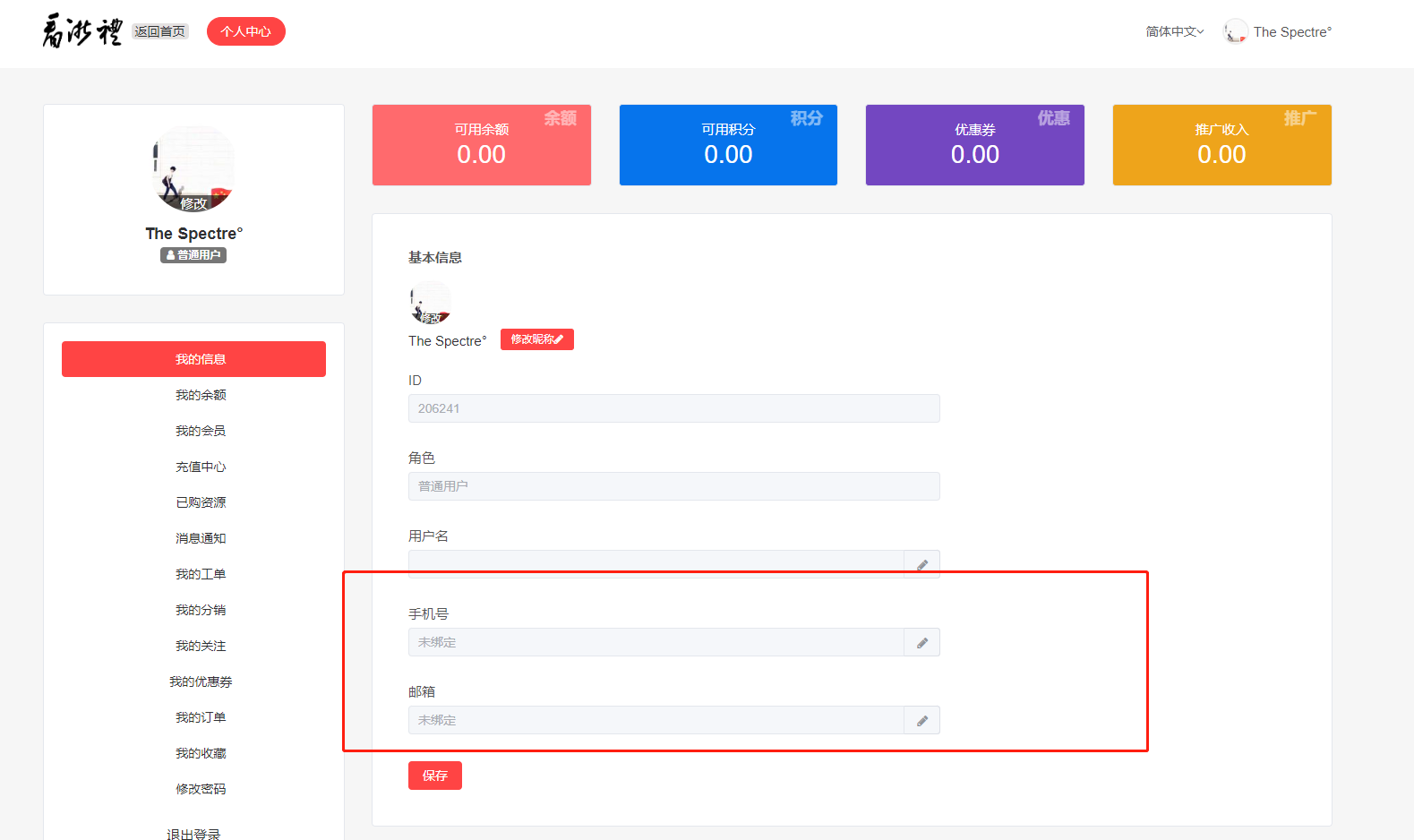Viewport: 1414px width, 840px height.
Task: Click the 可用积分 blue card
Action: point(728,145)
